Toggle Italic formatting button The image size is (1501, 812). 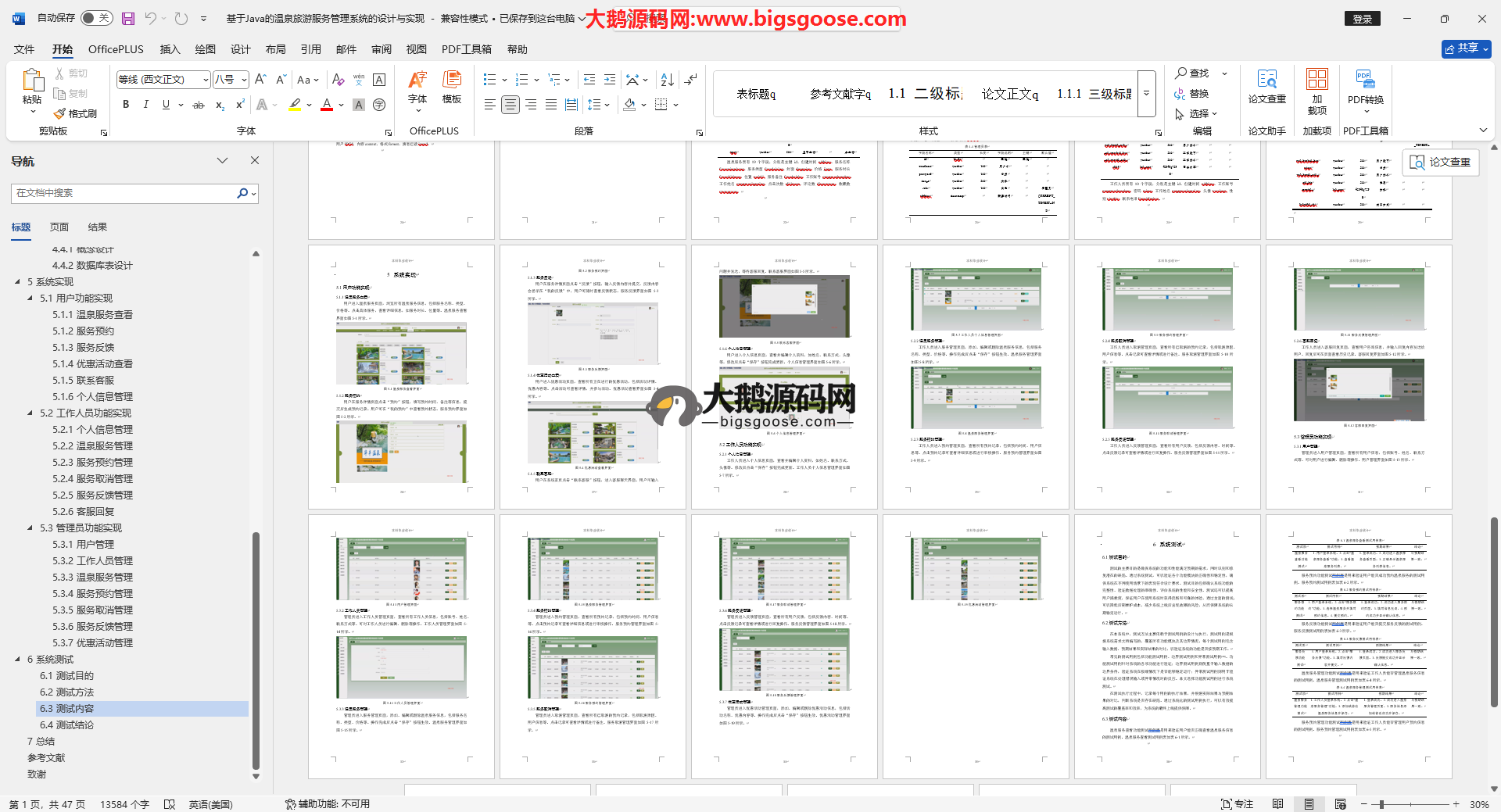[x=145, y=105]
